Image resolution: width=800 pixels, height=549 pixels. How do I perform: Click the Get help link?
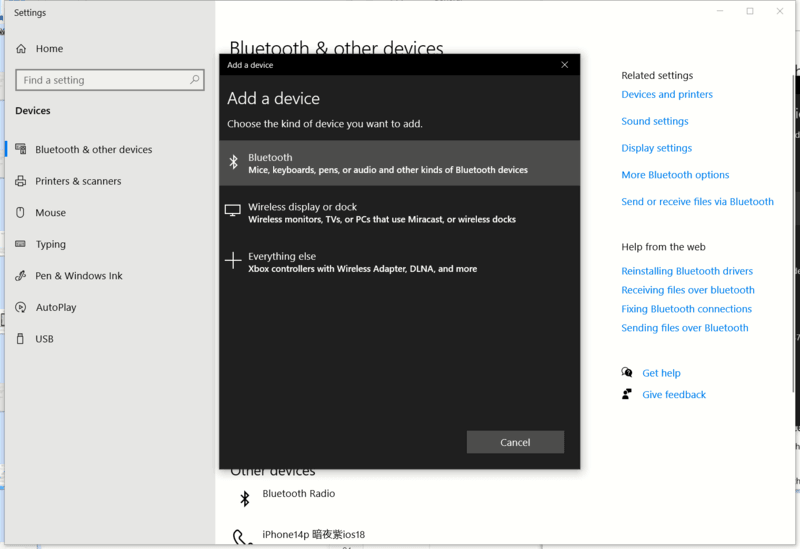click(x=661, y=373)
